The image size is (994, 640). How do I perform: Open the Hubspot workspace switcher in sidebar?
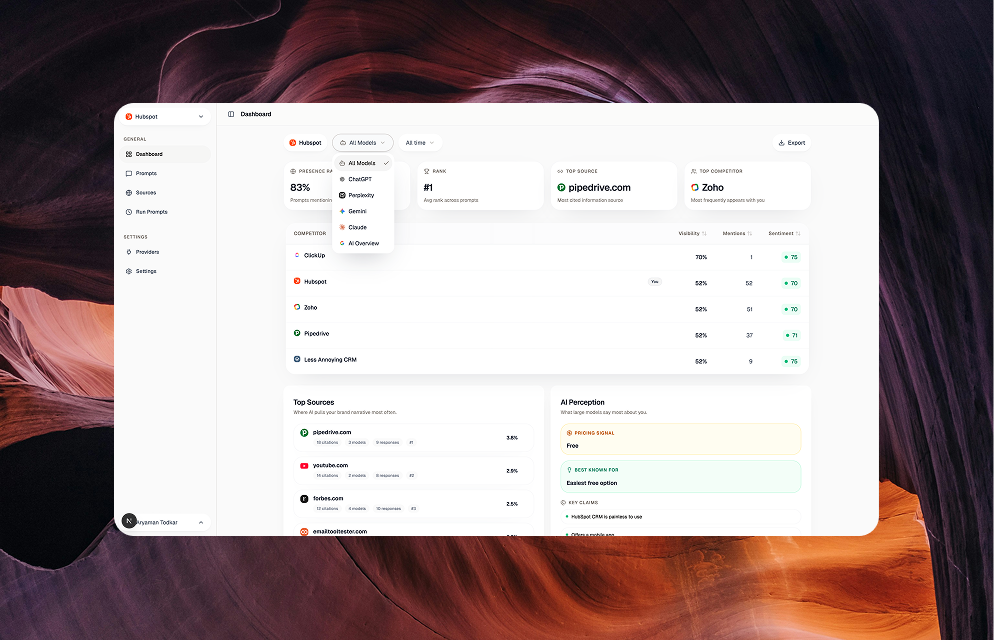pos(165,117)
